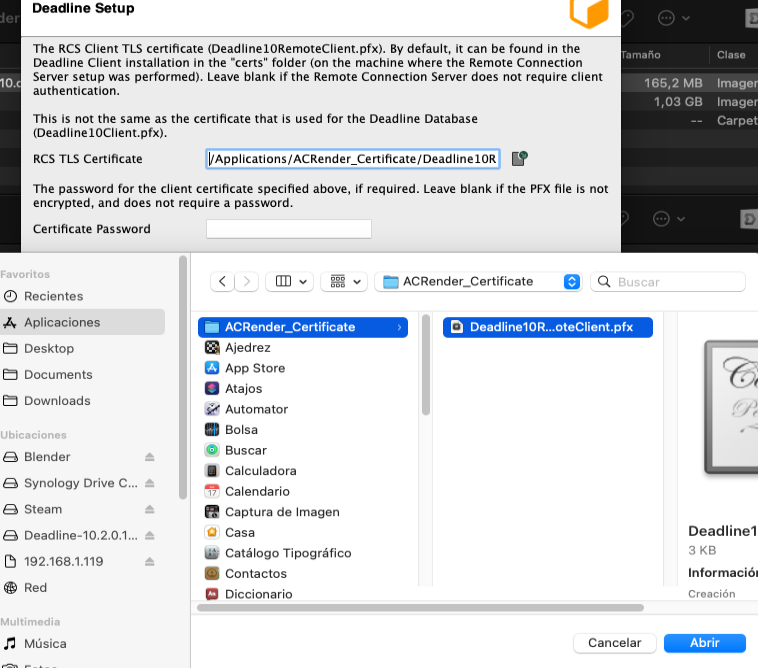Go back in file dialog
Image resolution: width=758 pixels, height=668 pixels.
tap(222, 281)
